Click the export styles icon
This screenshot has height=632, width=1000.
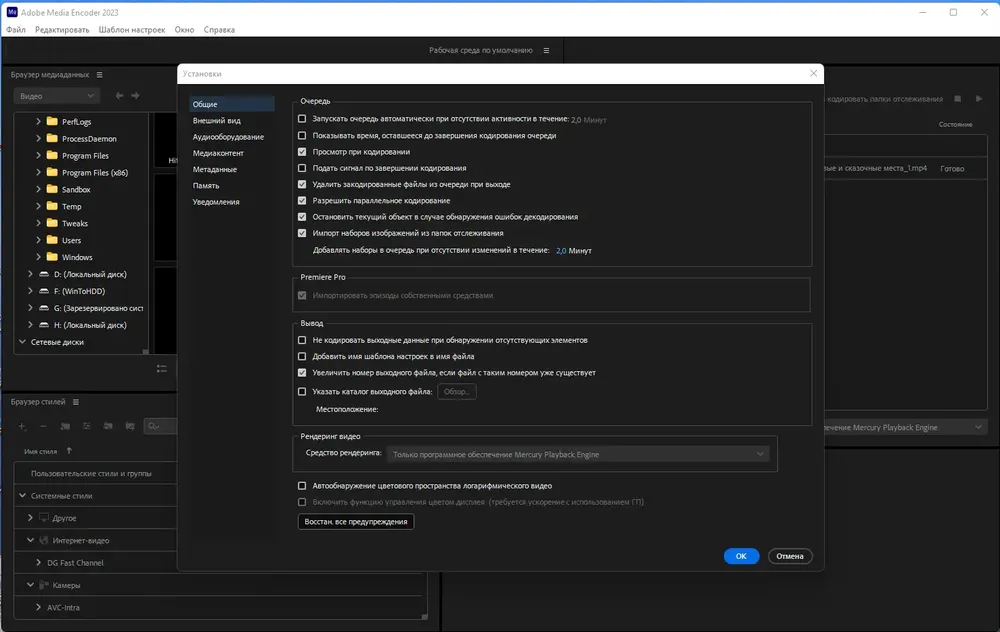pyautogui.click(x=130, y=426)
